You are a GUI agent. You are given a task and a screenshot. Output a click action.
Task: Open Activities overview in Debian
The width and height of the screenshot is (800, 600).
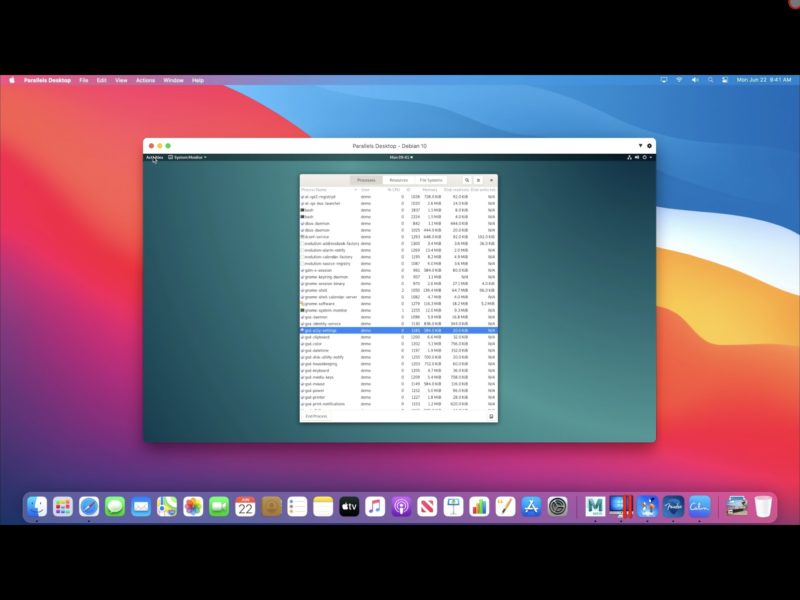(x=155, y=157)
